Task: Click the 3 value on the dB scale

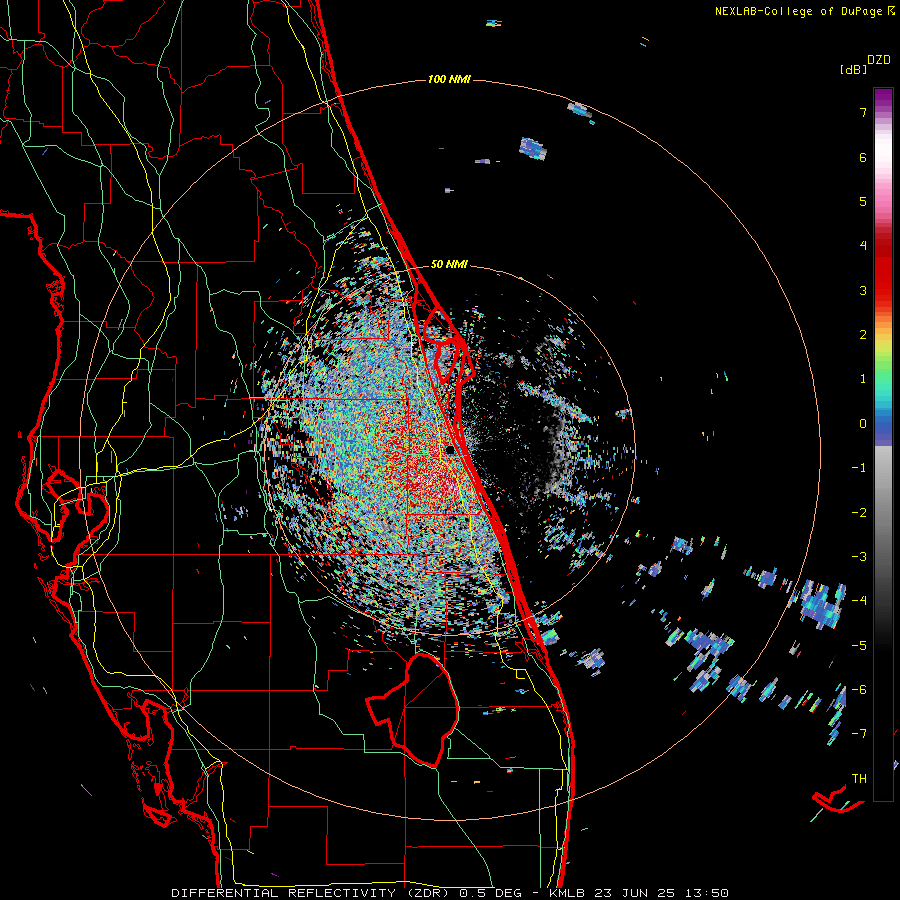Action: (x=863, y=290)
